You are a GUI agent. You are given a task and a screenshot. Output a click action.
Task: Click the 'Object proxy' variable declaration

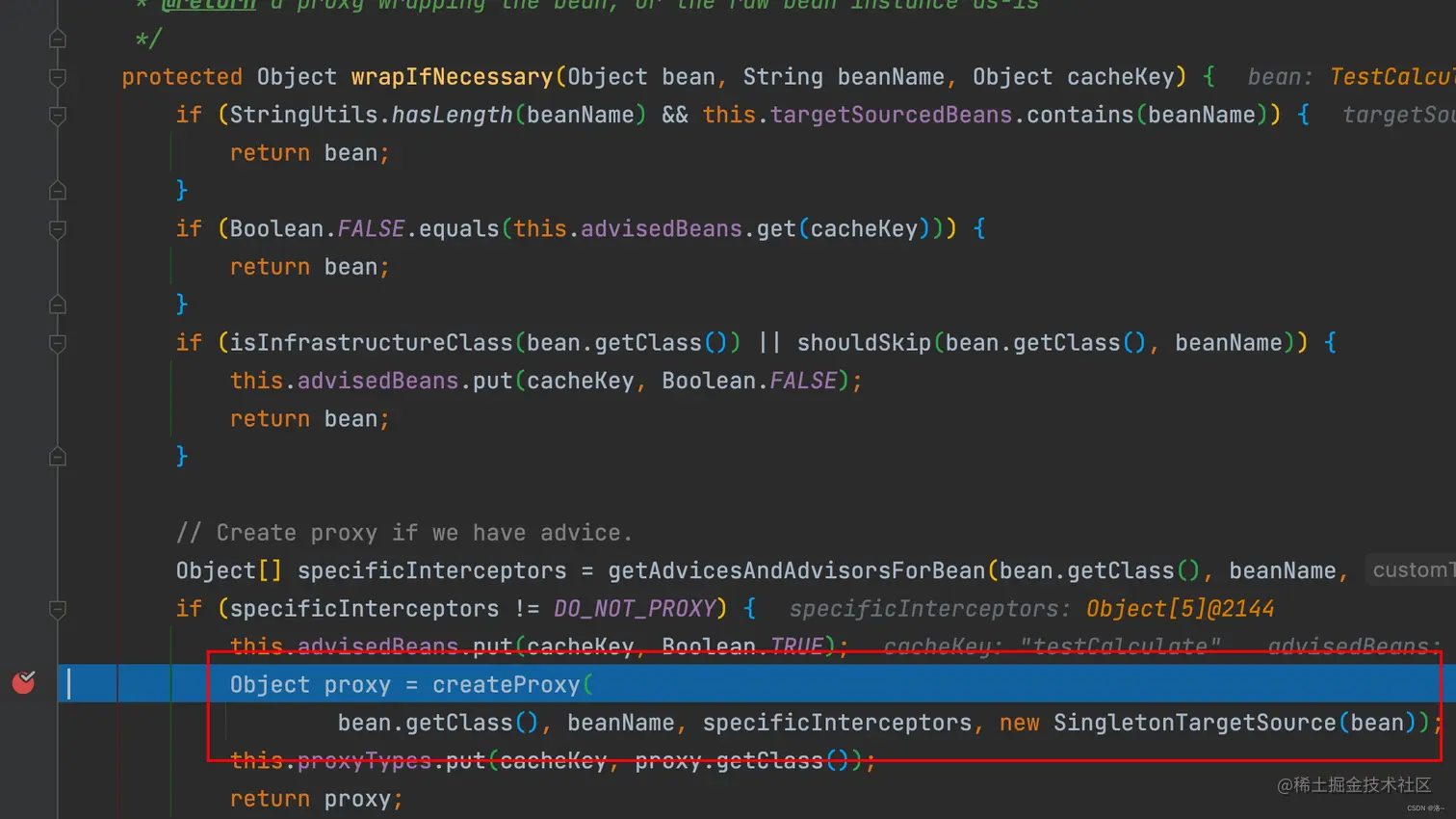[310, 685]
